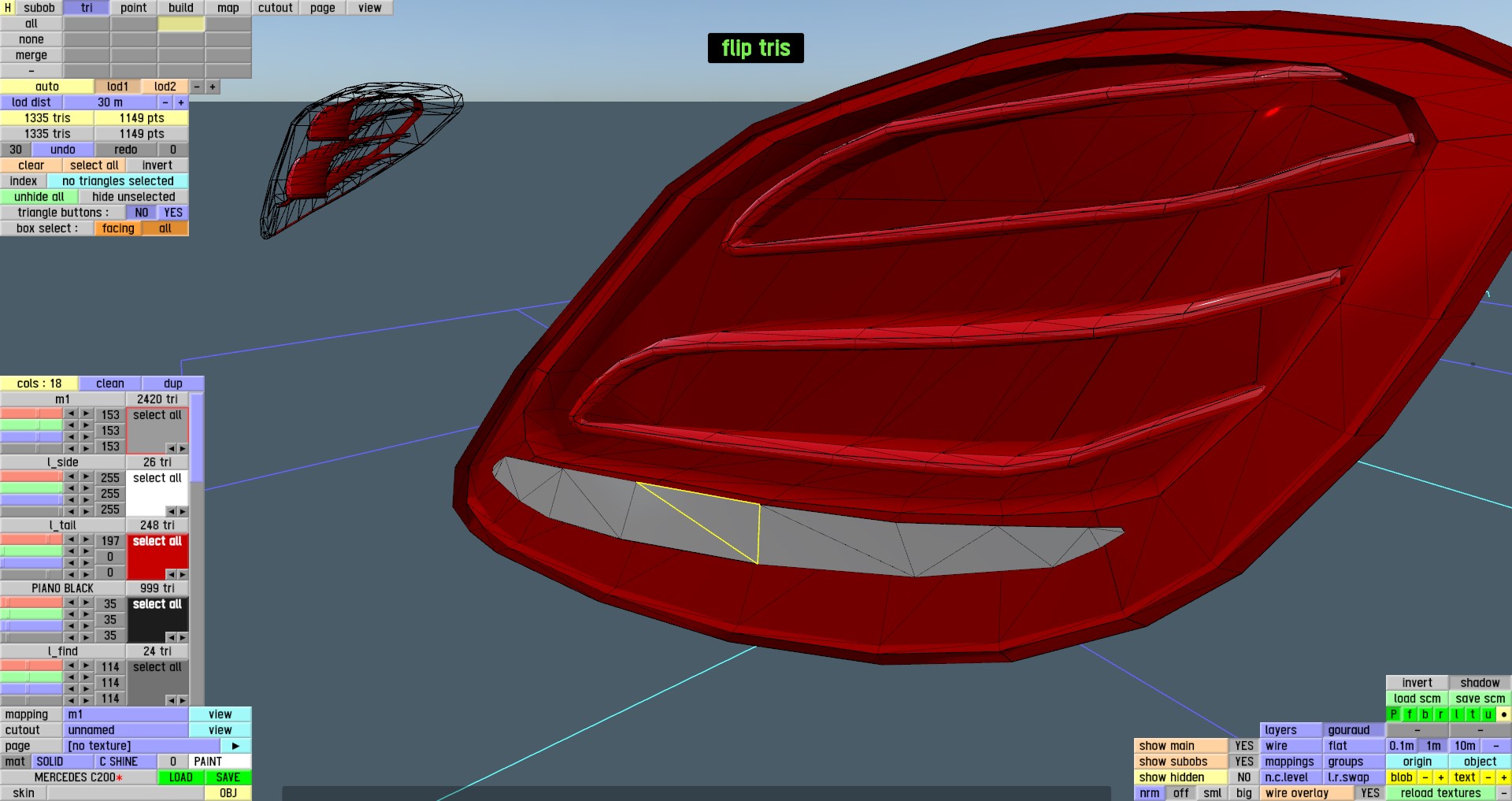Screen dimensions: 1512x801
Task: Click the minus button next to lod2
Action: coord(197,87)
